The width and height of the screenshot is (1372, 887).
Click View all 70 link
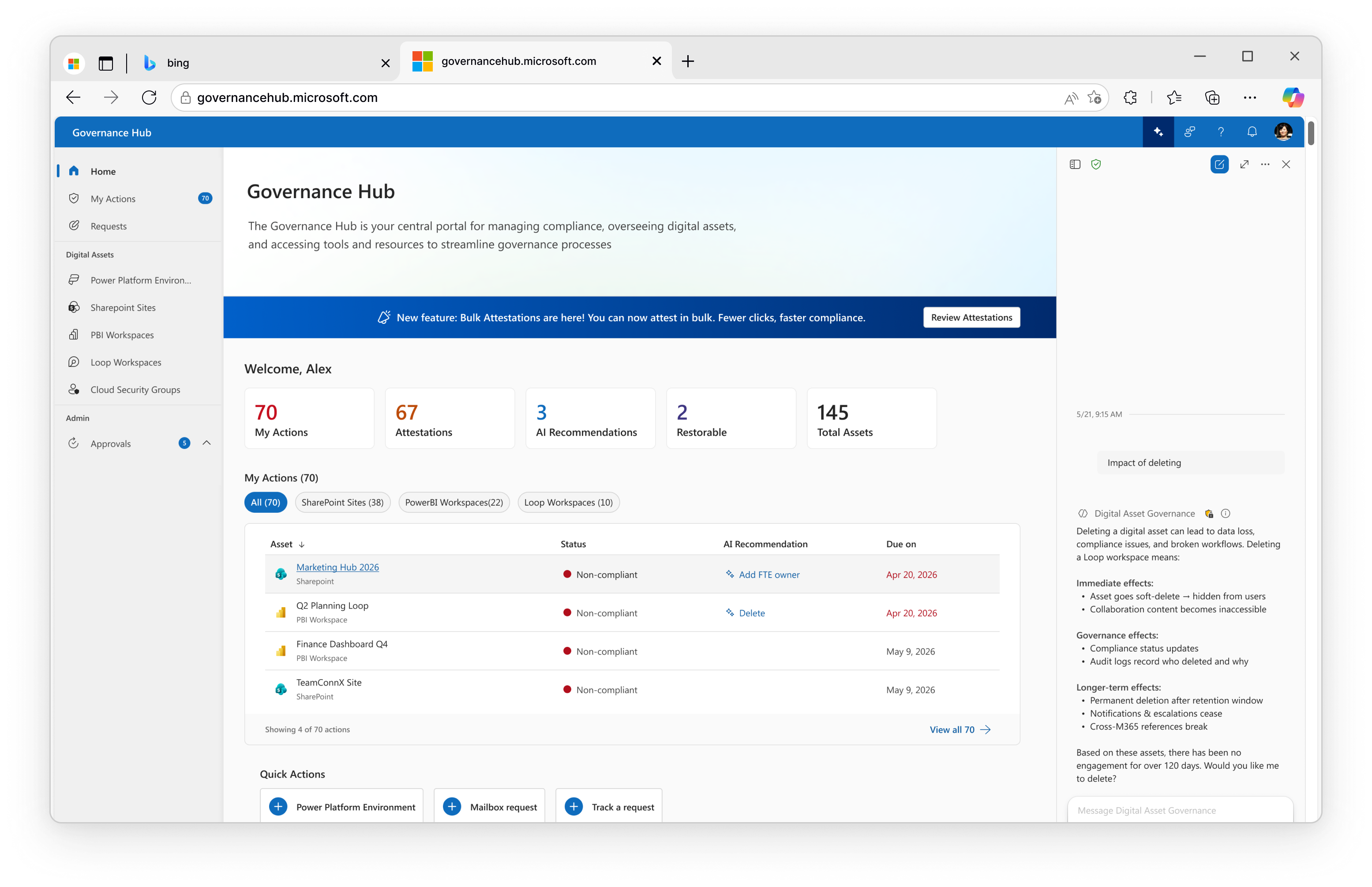tap(960, 729)
